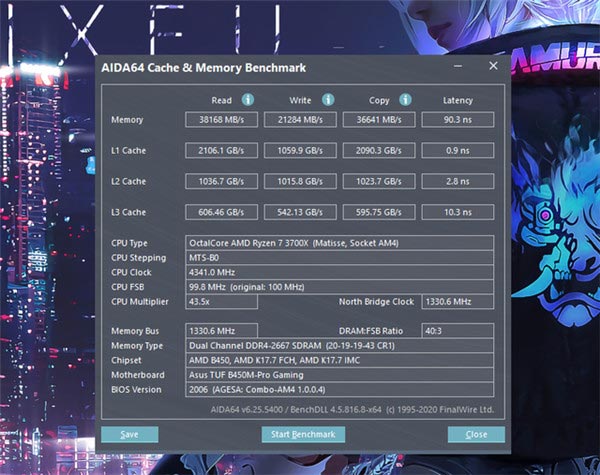Click DRAM:FSB Ratio value 40:3

(x=458, y=331)
